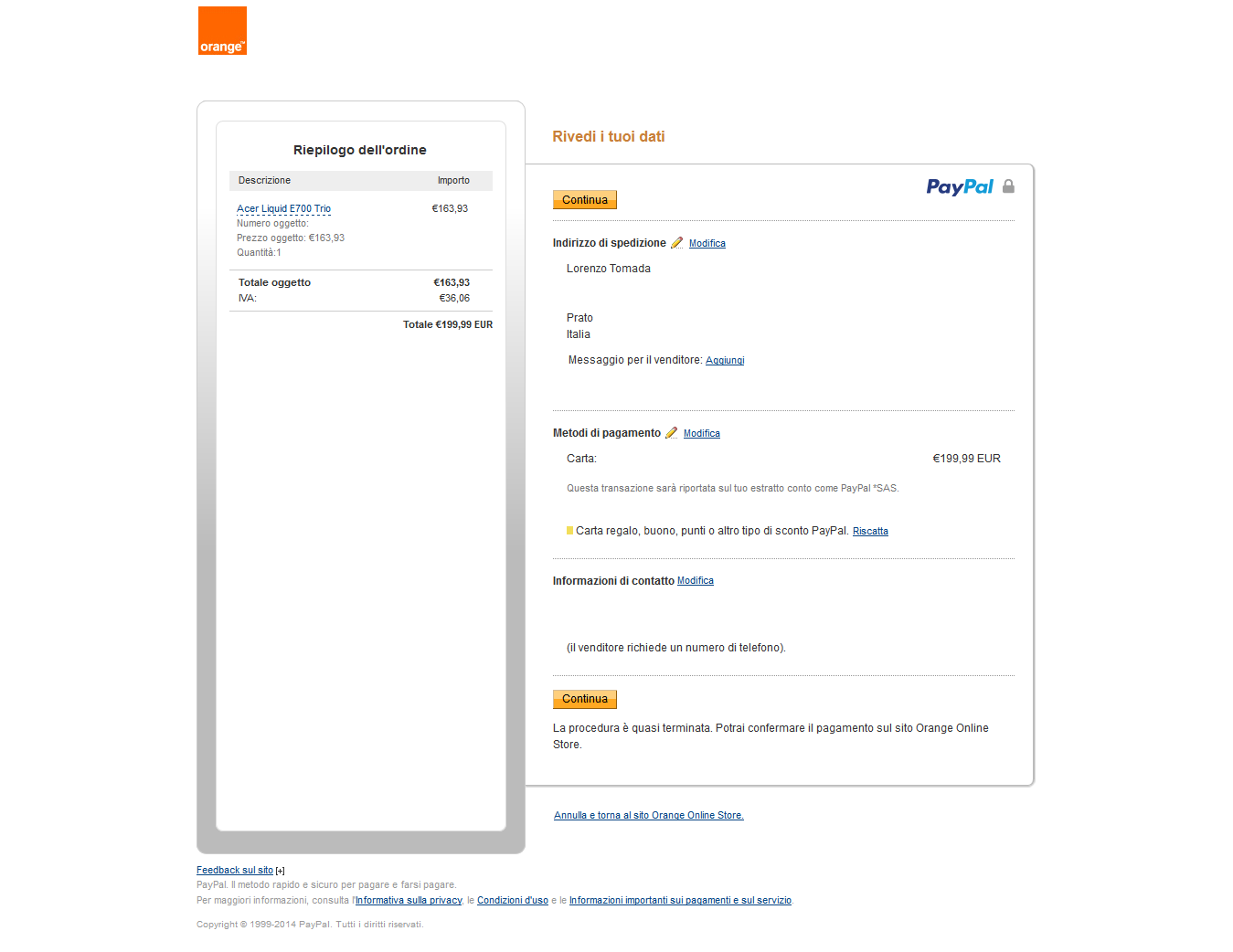
Task: Change payment method via Modifica link
Action: coord(701,434)
